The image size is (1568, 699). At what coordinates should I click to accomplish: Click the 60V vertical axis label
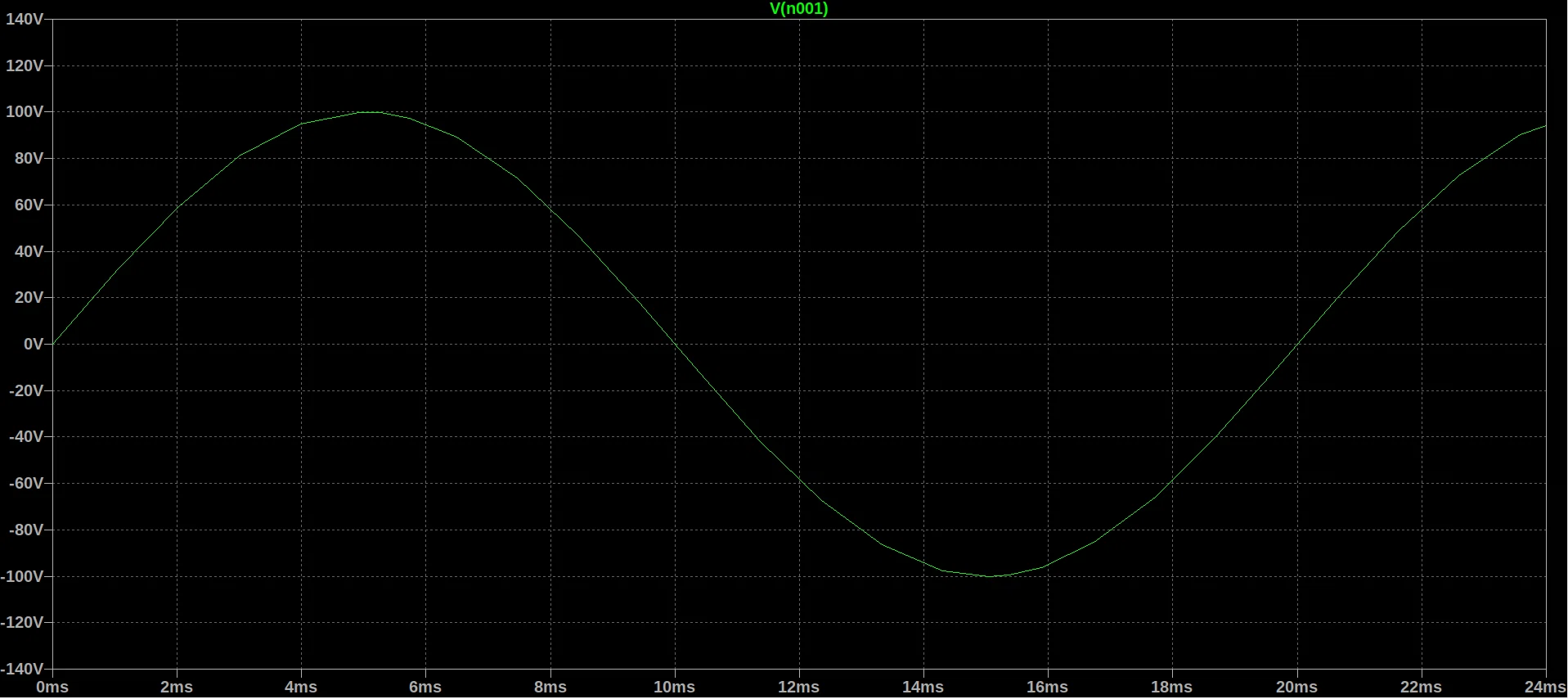coord(29,205)
